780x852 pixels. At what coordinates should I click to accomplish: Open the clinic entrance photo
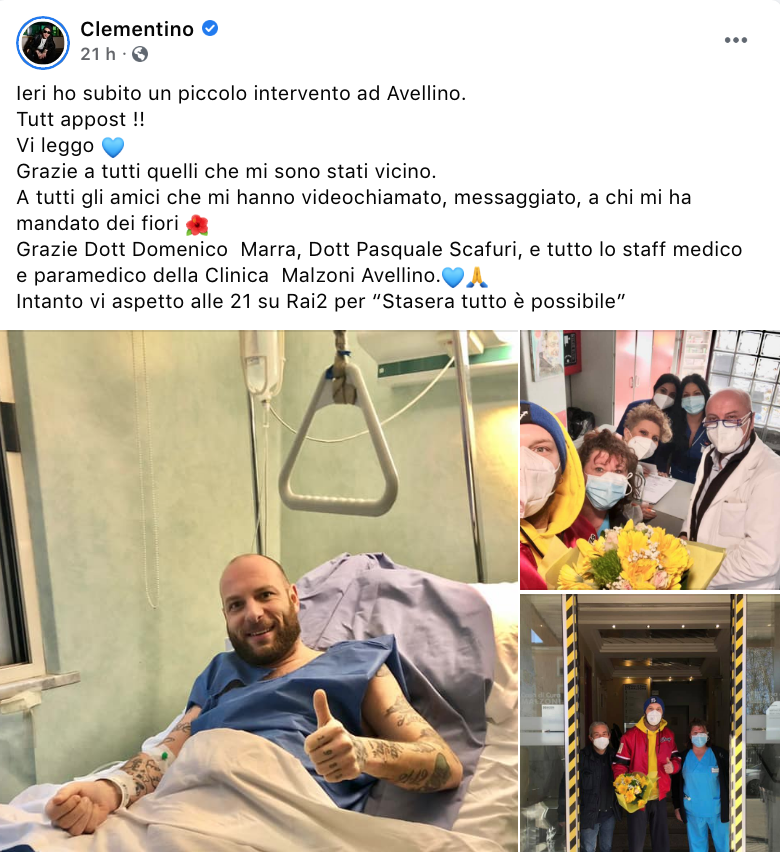click(650, 723)
